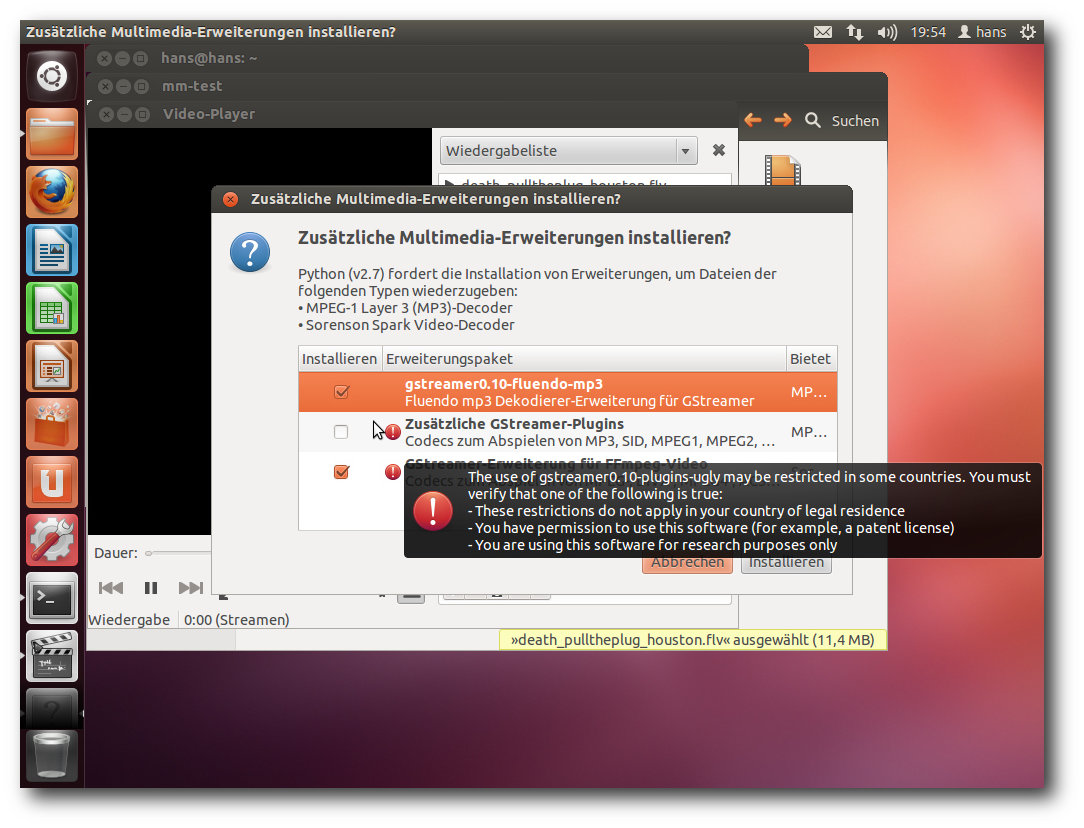Open Ubuntu One launcher icon

point(52,482)
